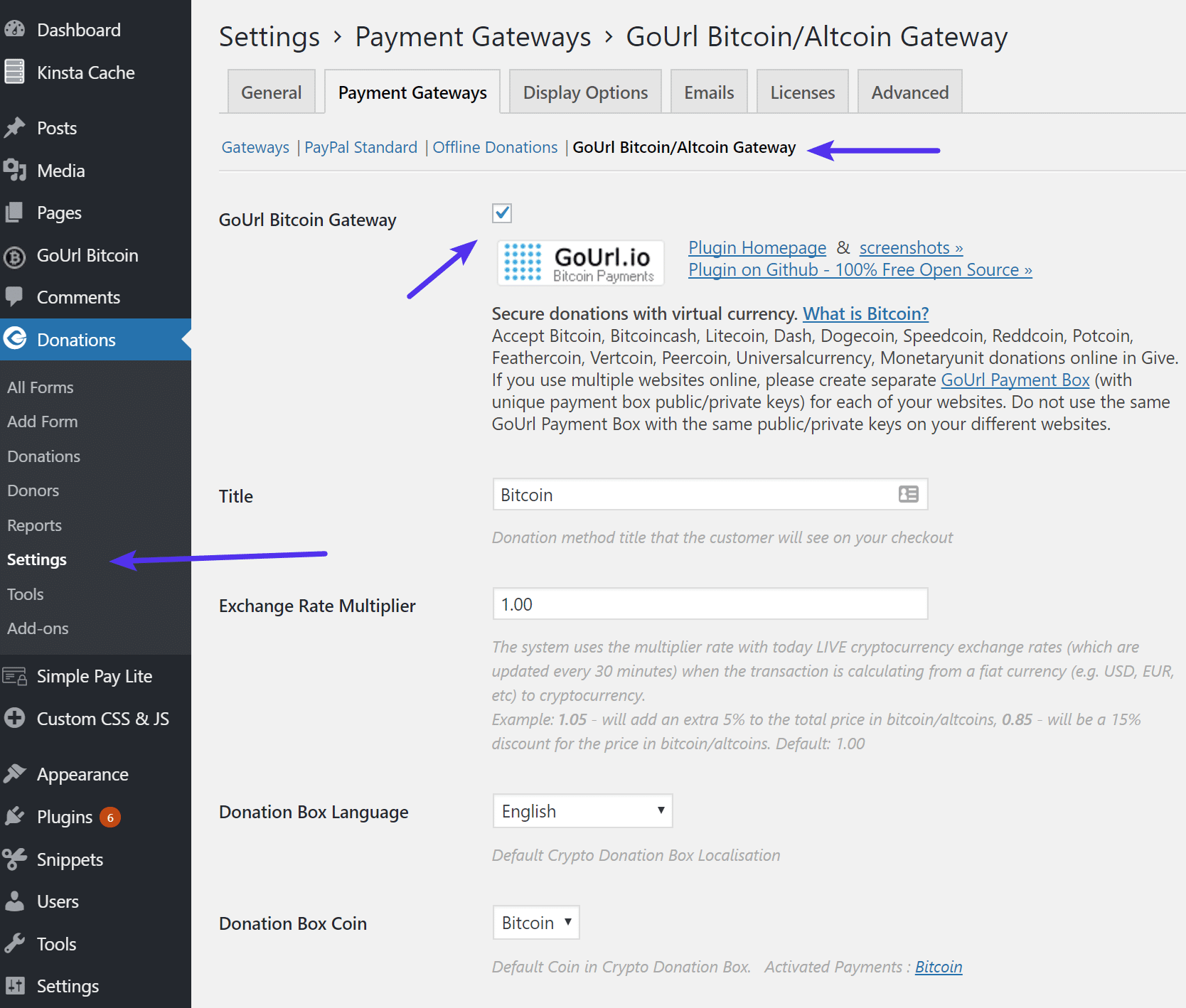
Task: Click the Pages icon in sidebar
Action: 14,213
